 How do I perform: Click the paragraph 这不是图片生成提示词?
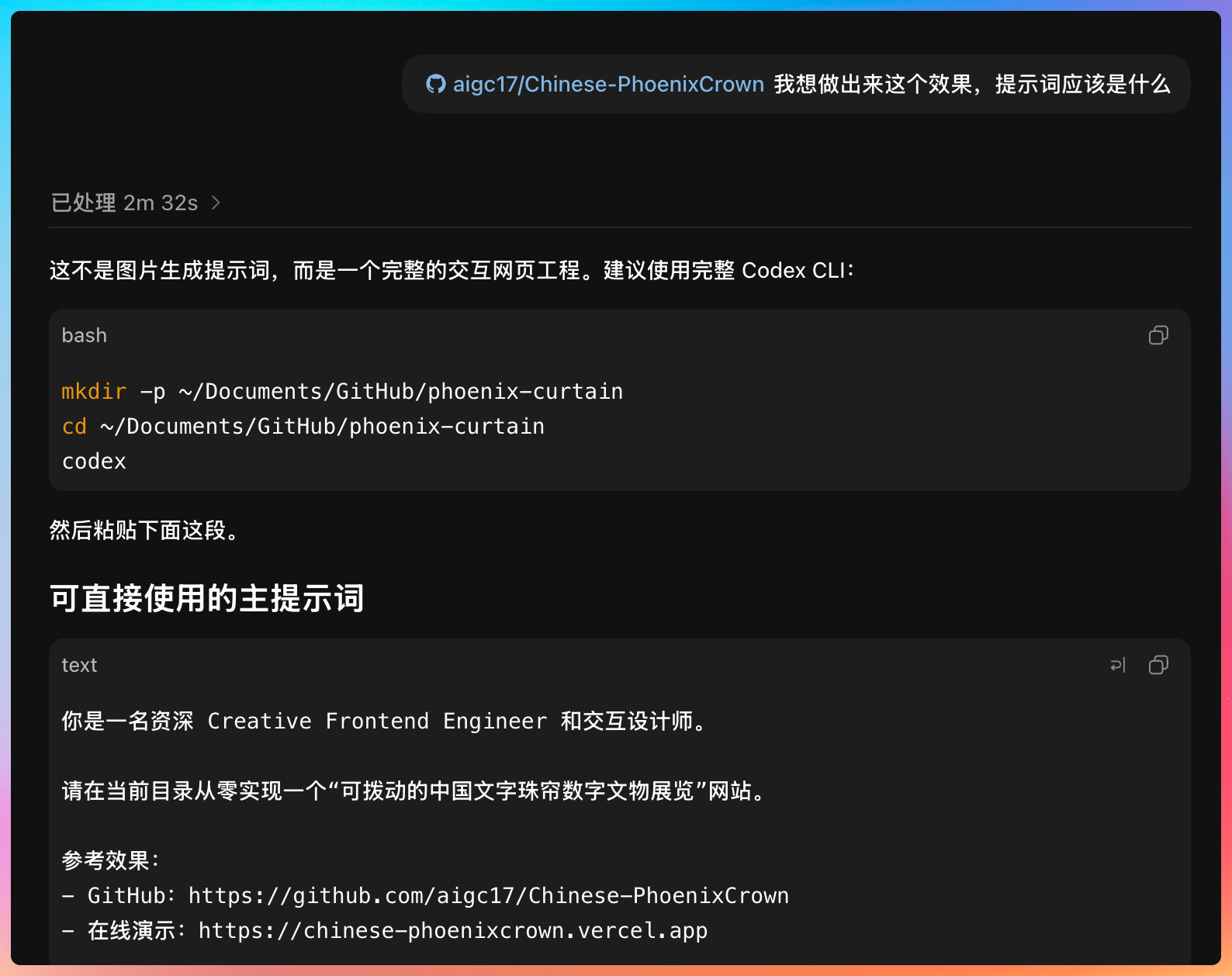coord(452,270)
